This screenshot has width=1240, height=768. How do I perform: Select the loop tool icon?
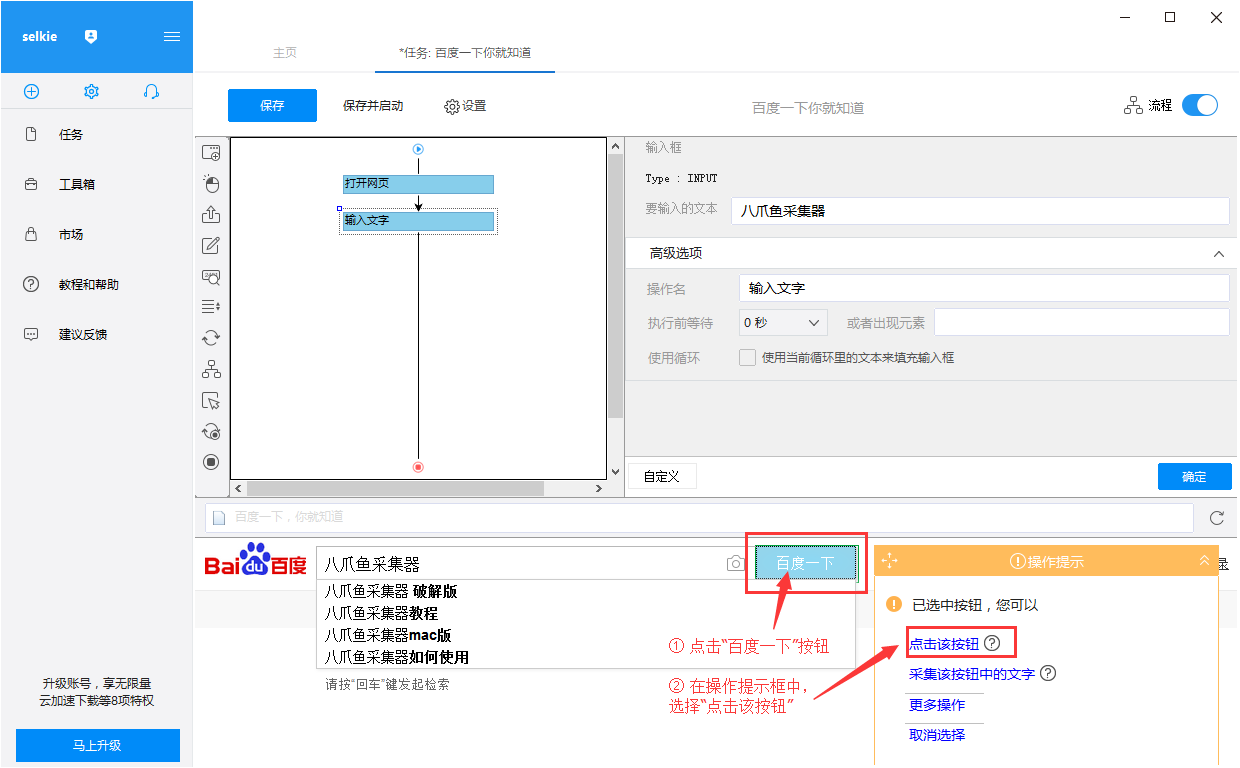[211, 338]
